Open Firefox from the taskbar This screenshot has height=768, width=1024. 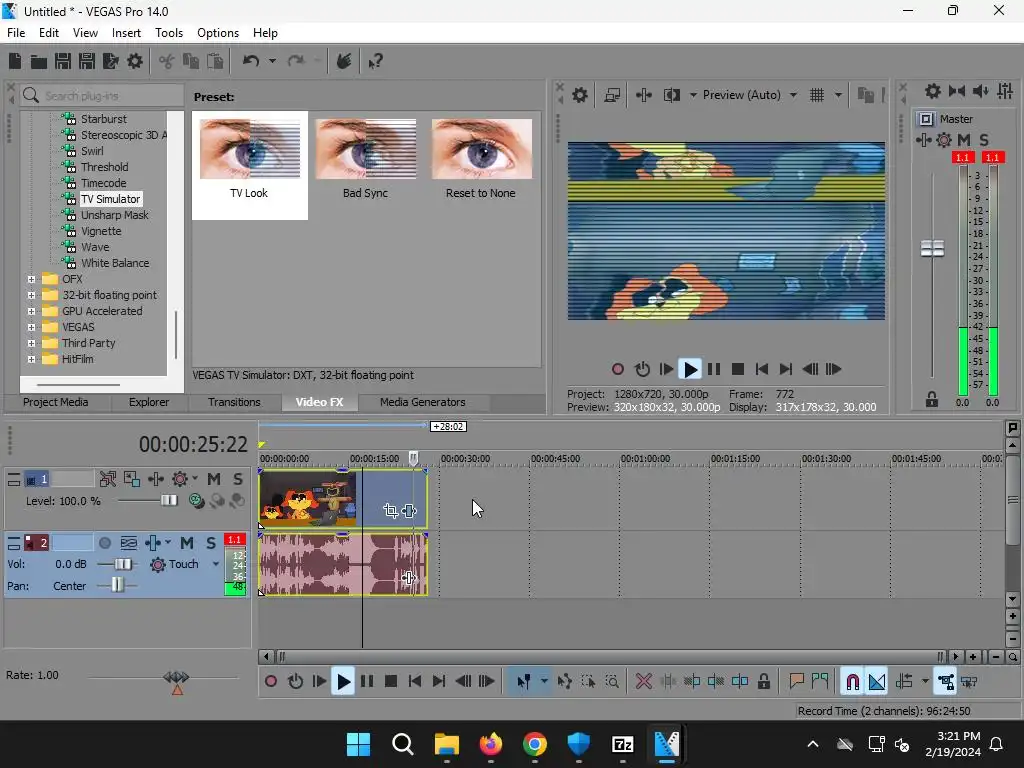(490, 744)
